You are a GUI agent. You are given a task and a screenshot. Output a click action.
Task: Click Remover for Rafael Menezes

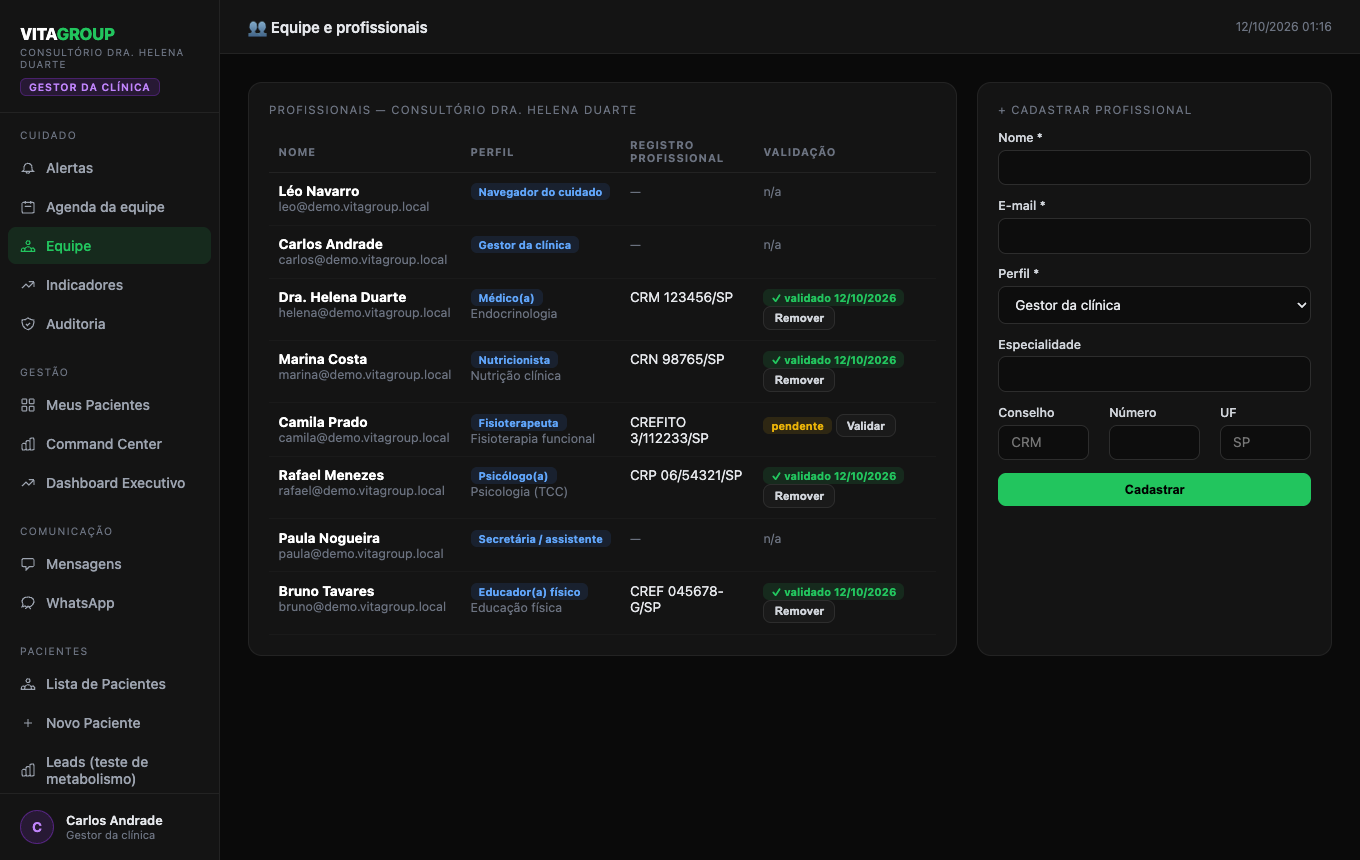click(x=799, y=496)
